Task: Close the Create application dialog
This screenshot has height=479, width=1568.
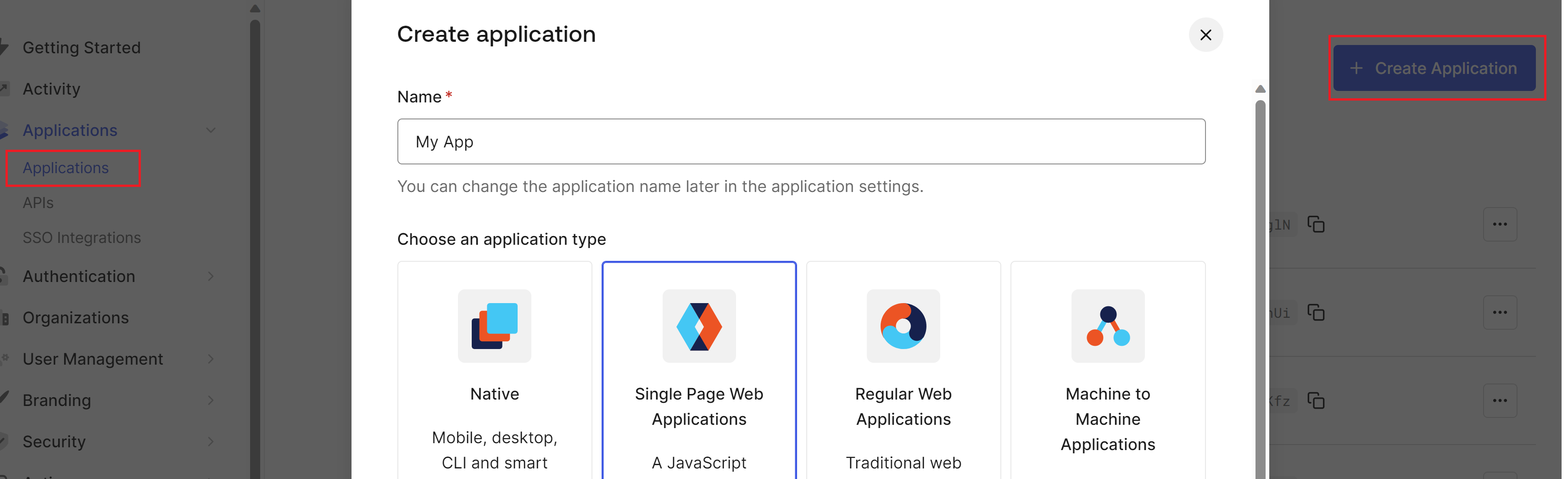Action: tap(1205, 35)
